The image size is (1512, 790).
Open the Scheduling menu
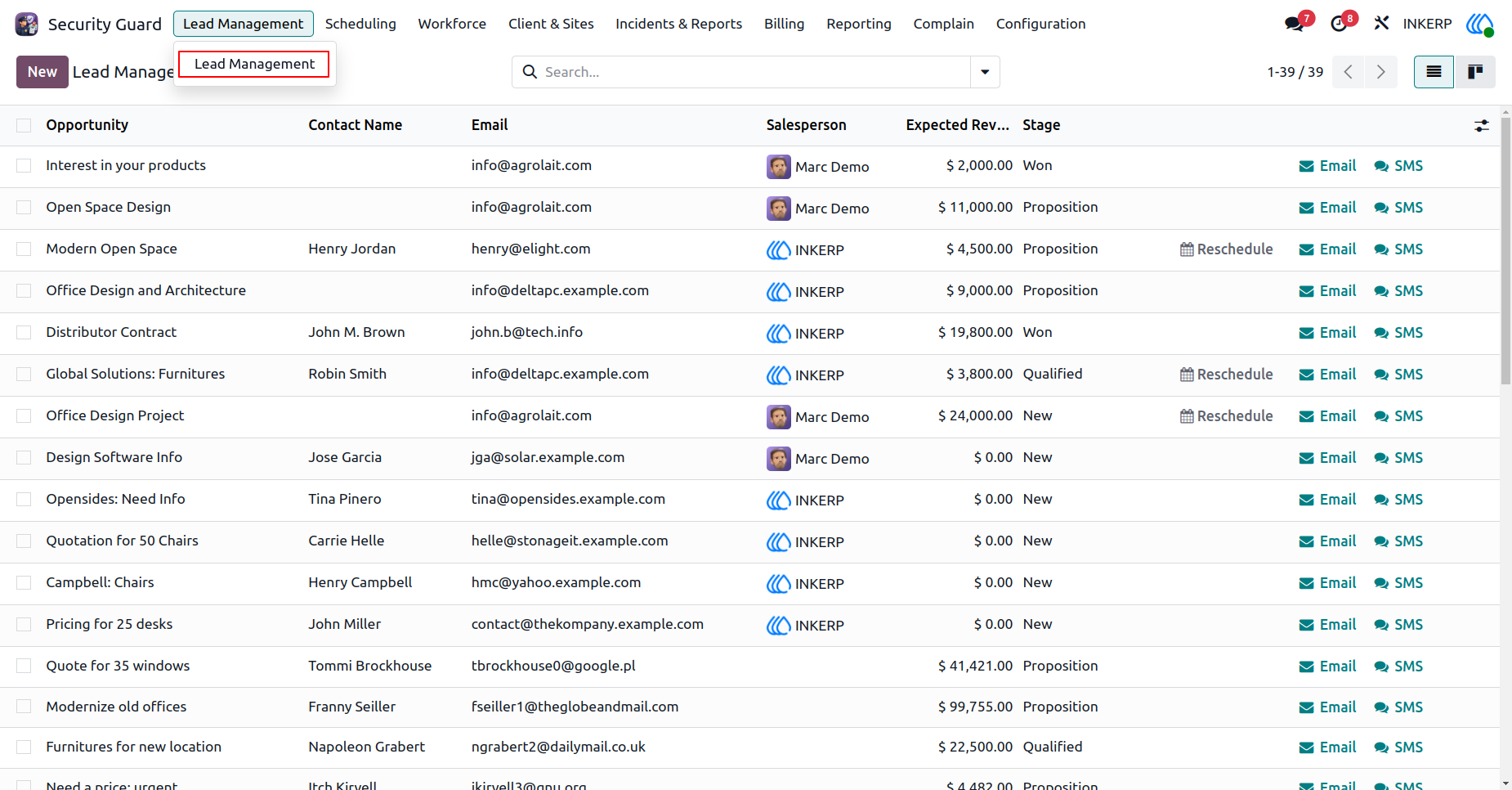coord(360,24)
